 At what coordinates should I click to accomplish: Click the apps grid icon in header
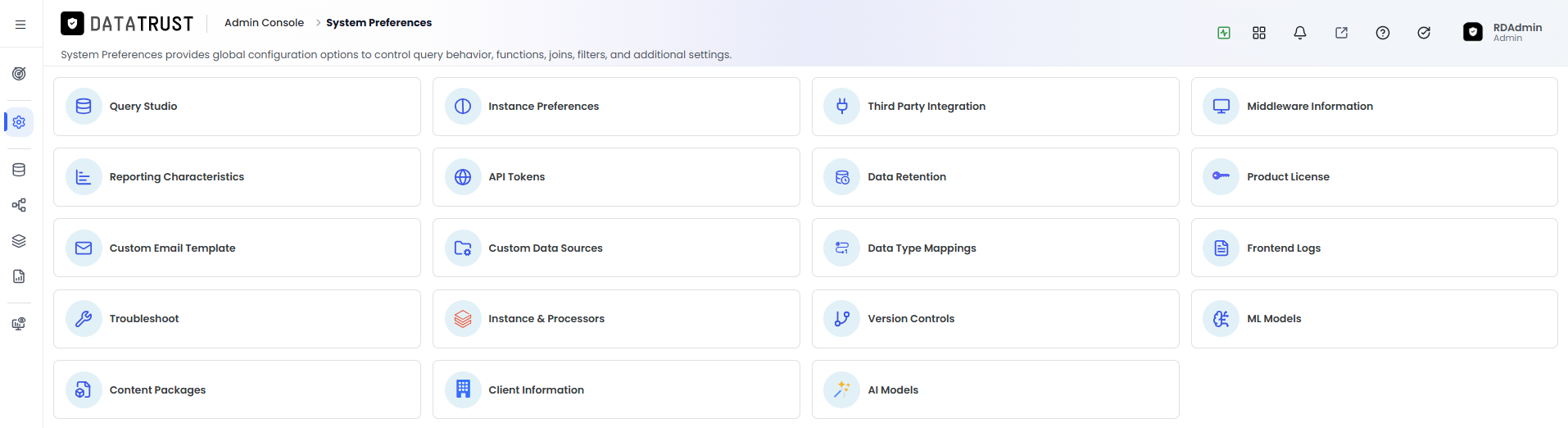tap(1259, 33)
